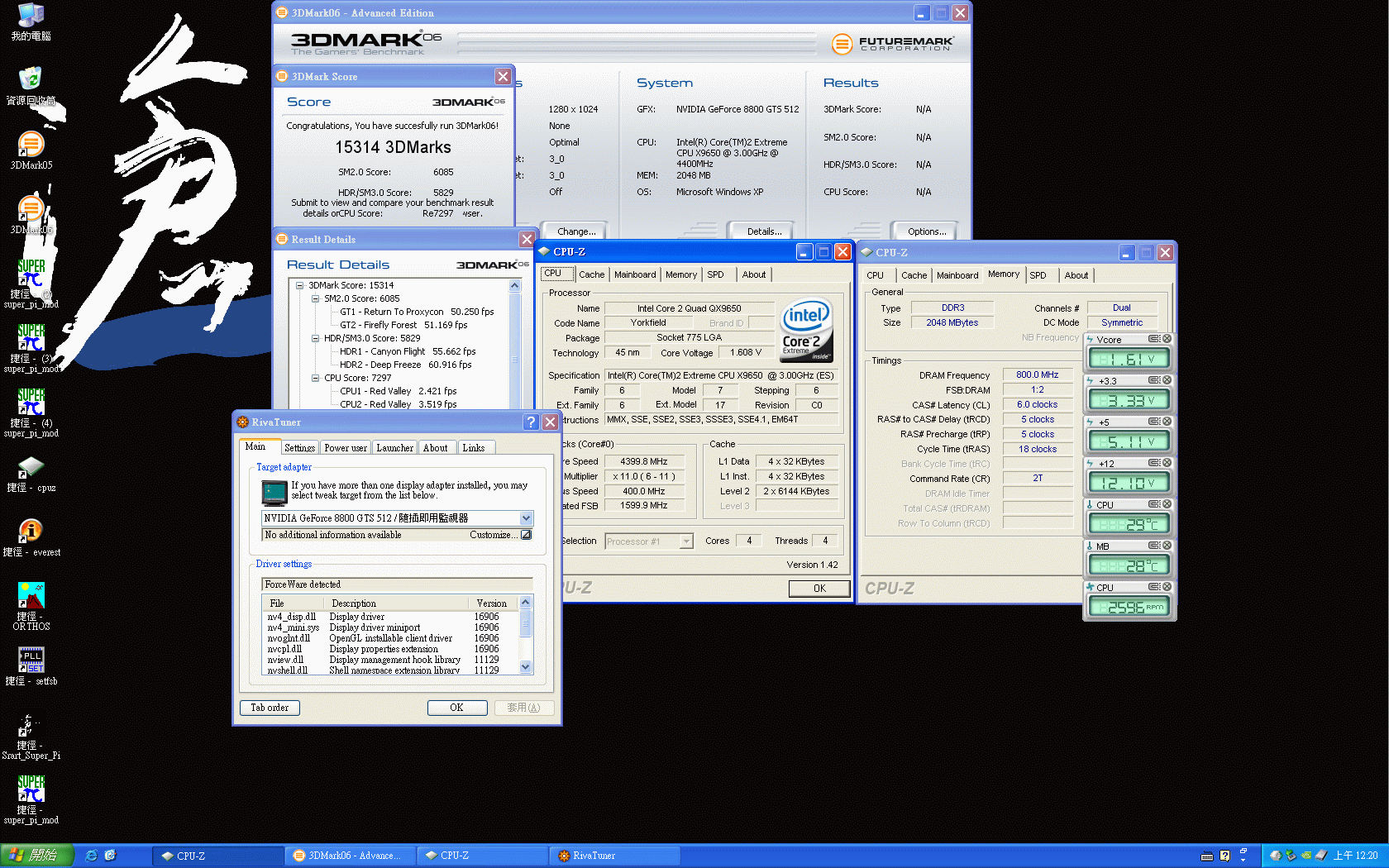
Task: Click the Result Details scrollbar thumb
Action: pos(514,351)
